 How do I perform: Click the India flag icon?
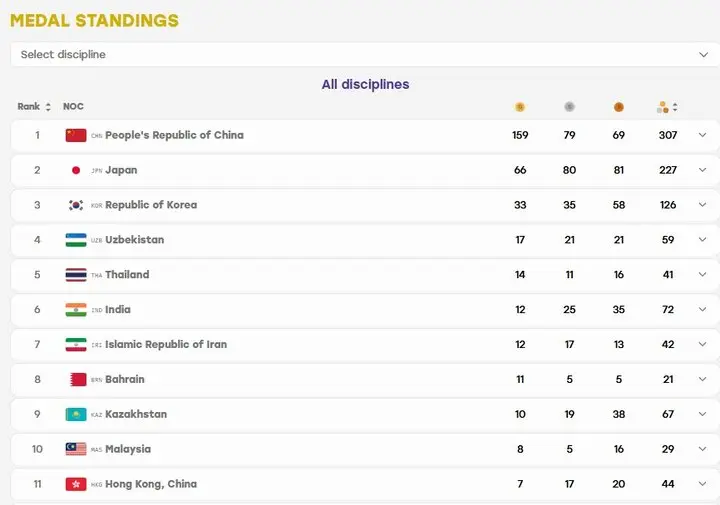pos(76,310)
